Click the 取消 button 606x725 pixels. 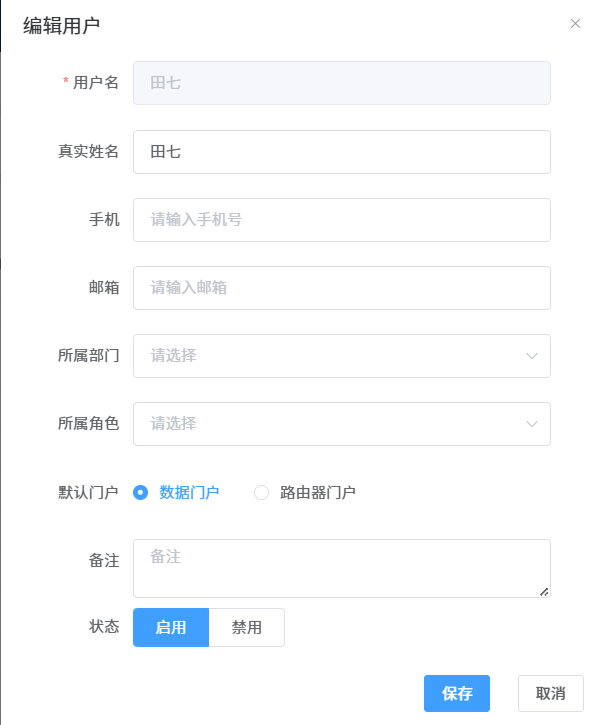(551, 694)
